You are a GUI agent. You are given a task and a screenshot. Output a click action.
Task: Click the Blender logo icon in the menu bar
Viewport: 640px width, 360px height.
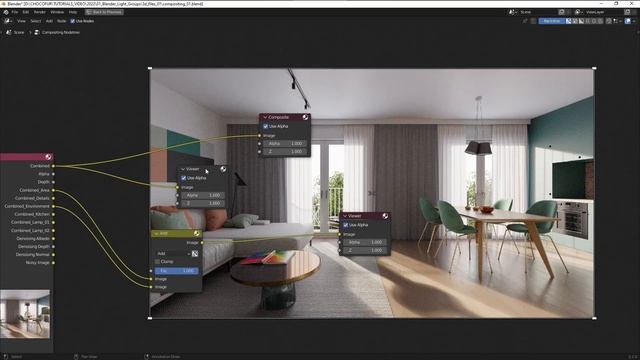[6, 12]
